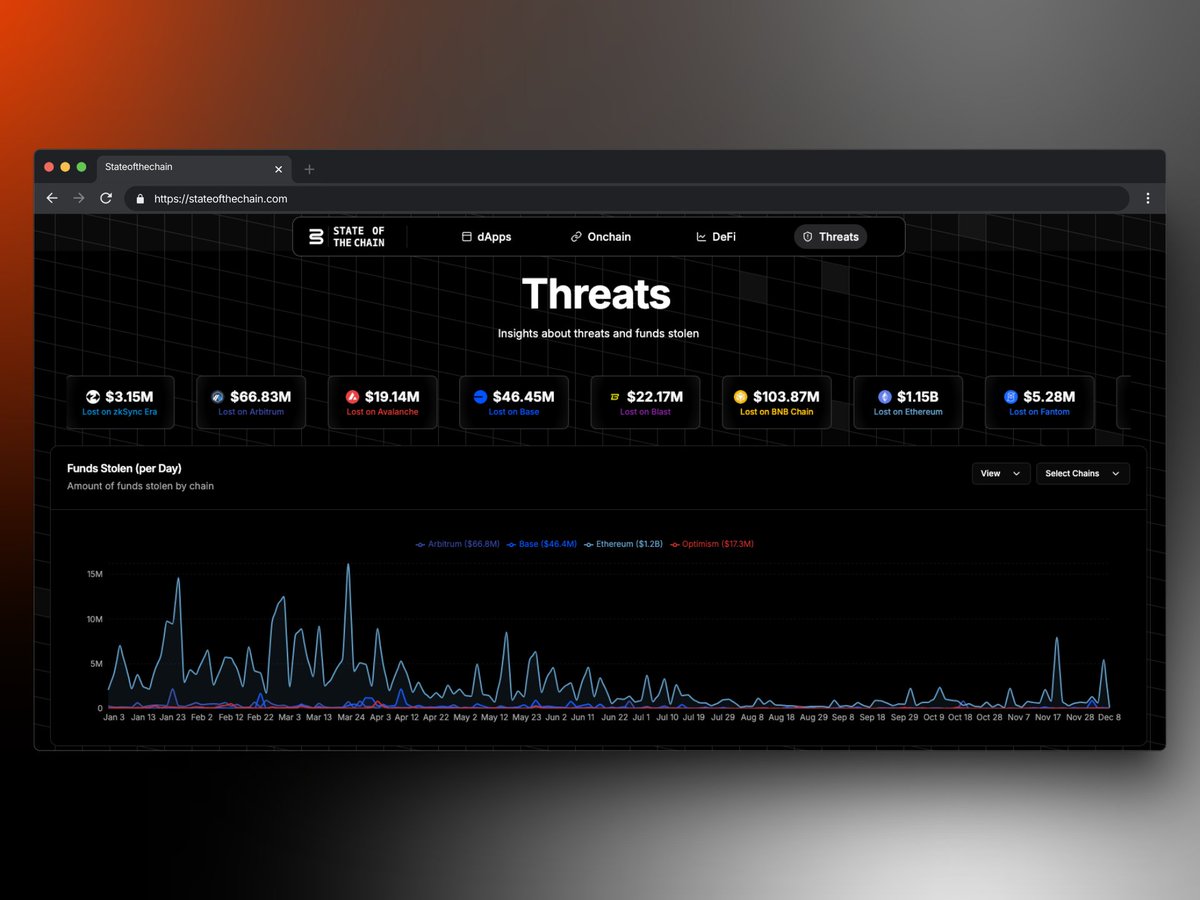
Task: Open the Onchain navigation tab
Action: pos(601,237)
